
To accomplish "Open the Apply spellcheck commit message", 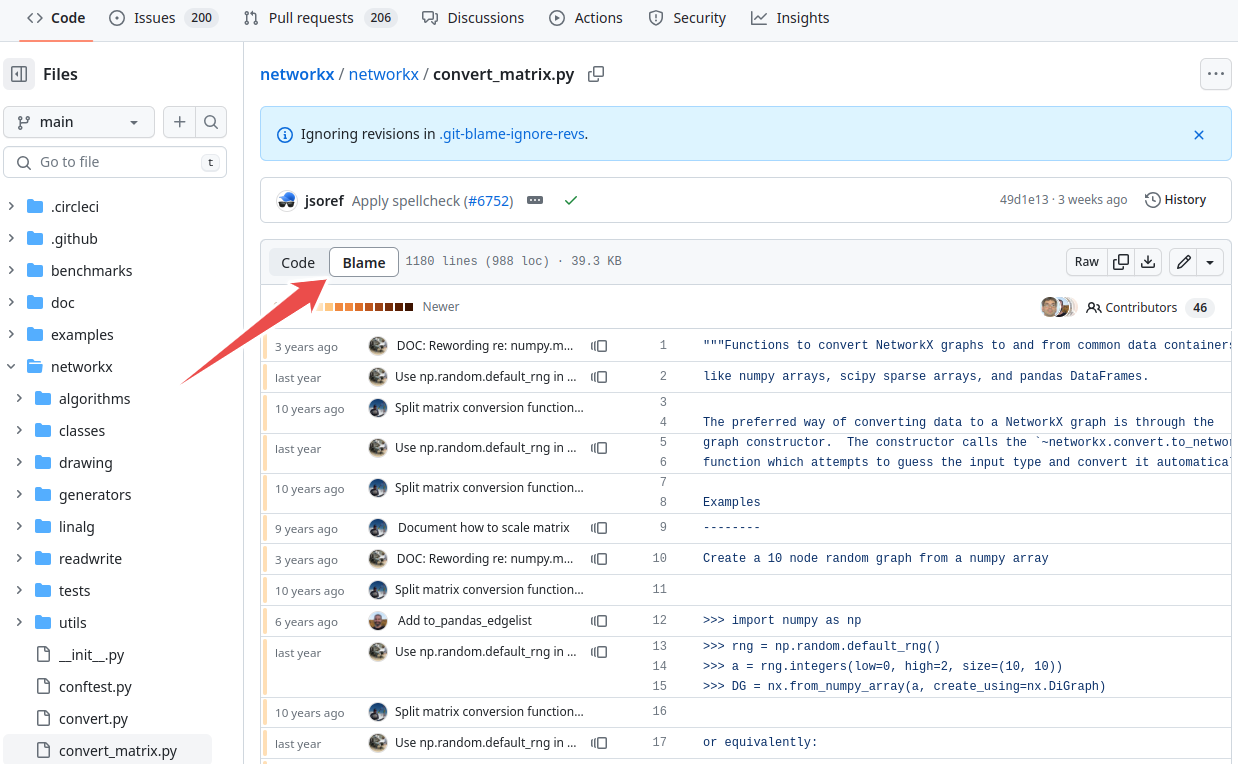I will coord(405,200).
